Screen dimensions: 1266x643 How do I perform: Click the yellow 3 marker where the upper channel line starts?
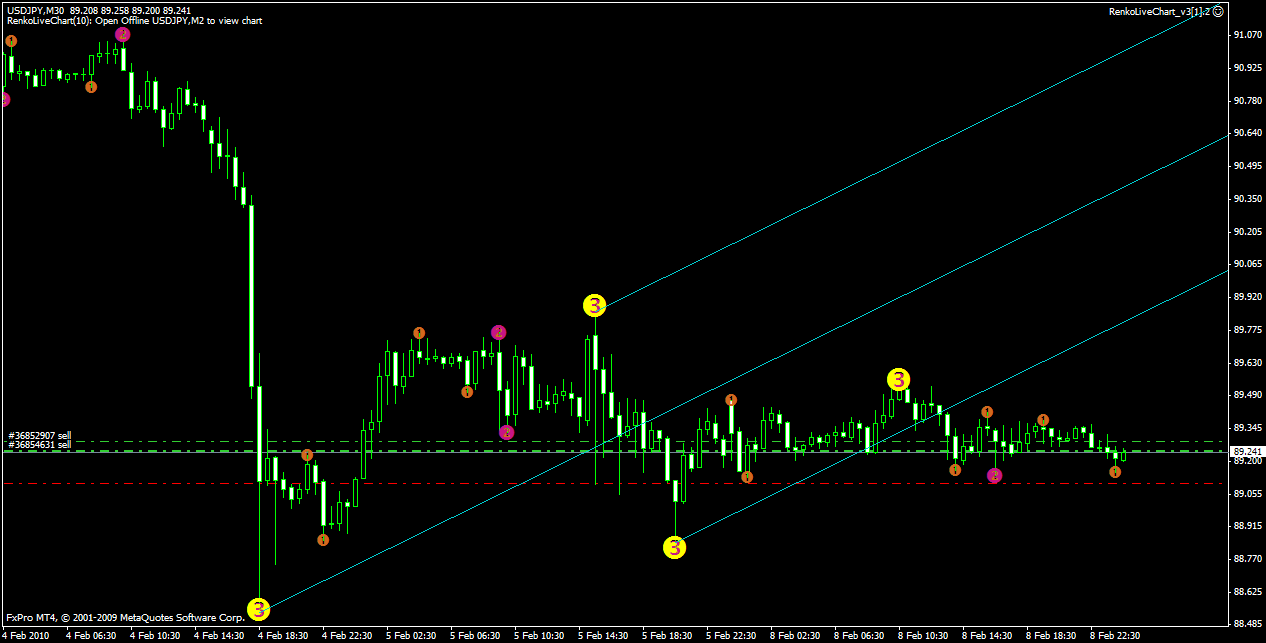click(x=594, y=305)
